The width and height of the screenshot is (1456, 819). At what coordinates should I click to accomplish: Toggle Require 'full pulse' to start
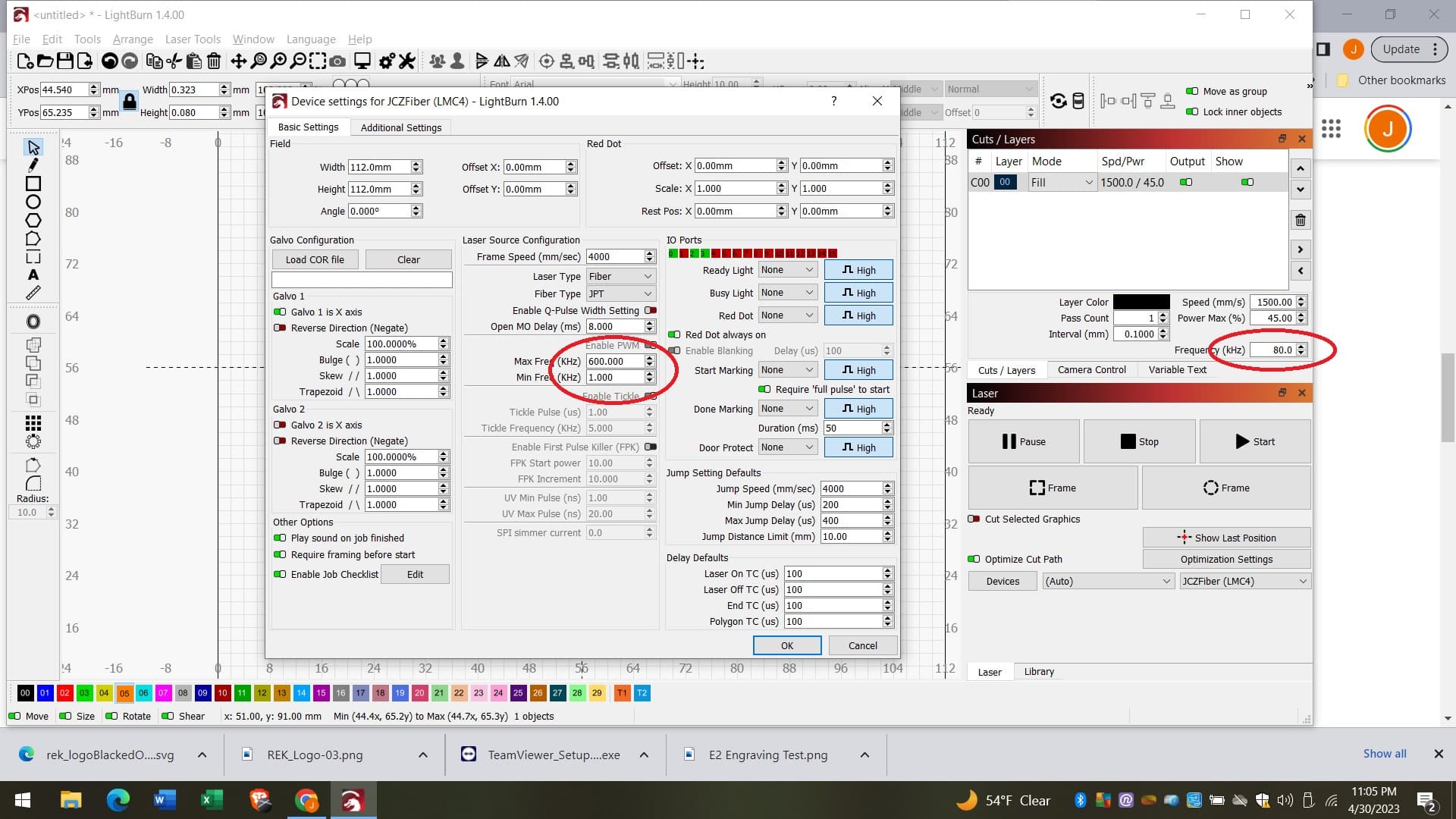tap(764, 389)
